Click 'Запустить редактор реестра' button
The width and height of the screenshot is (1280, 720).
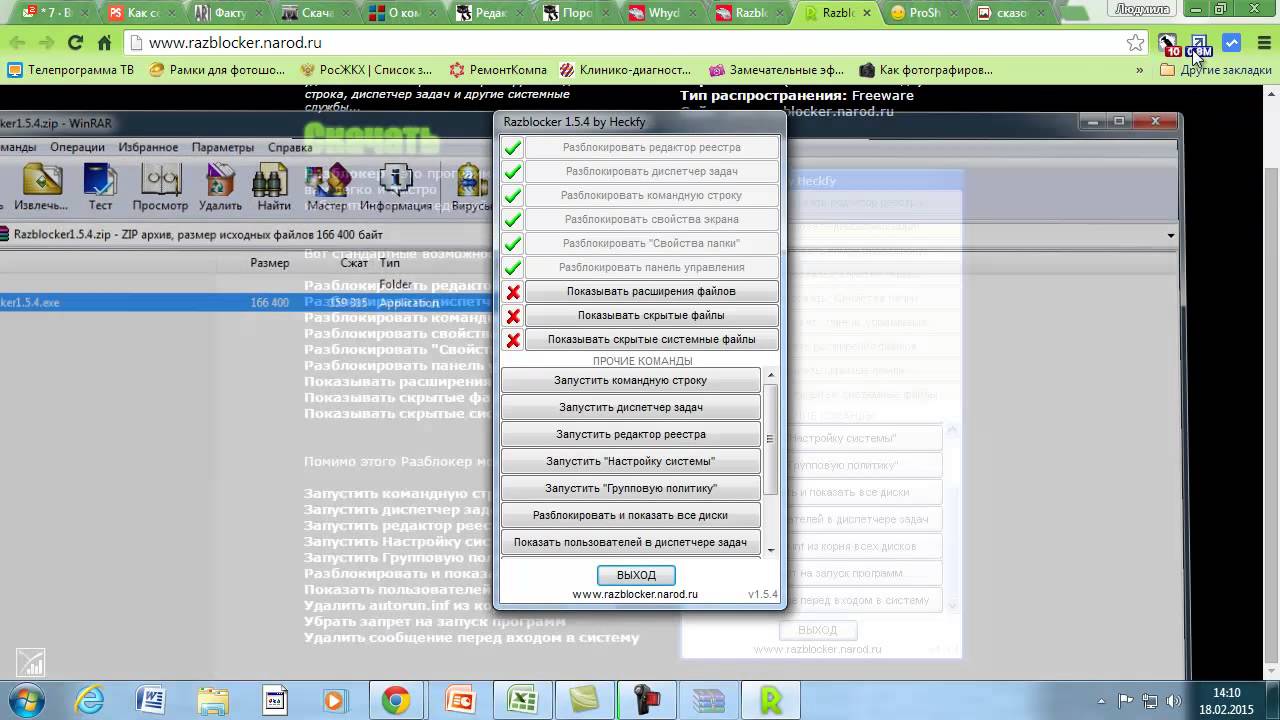click(x=631, y=434)
